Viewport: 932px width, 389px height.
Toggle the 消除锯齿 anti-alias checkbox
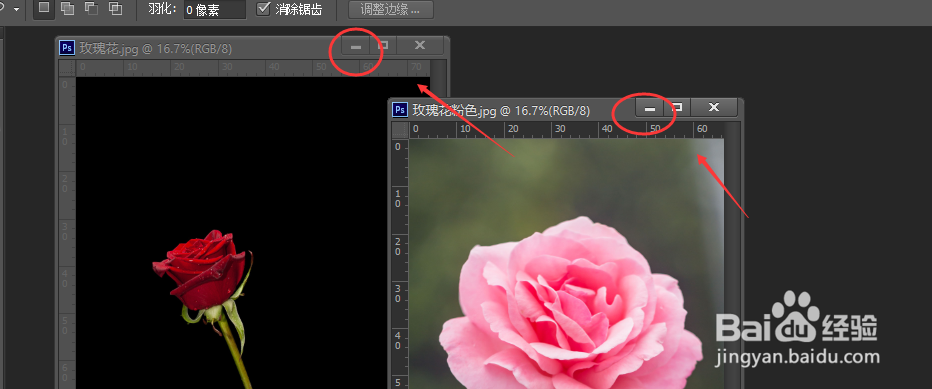[264, 9]
